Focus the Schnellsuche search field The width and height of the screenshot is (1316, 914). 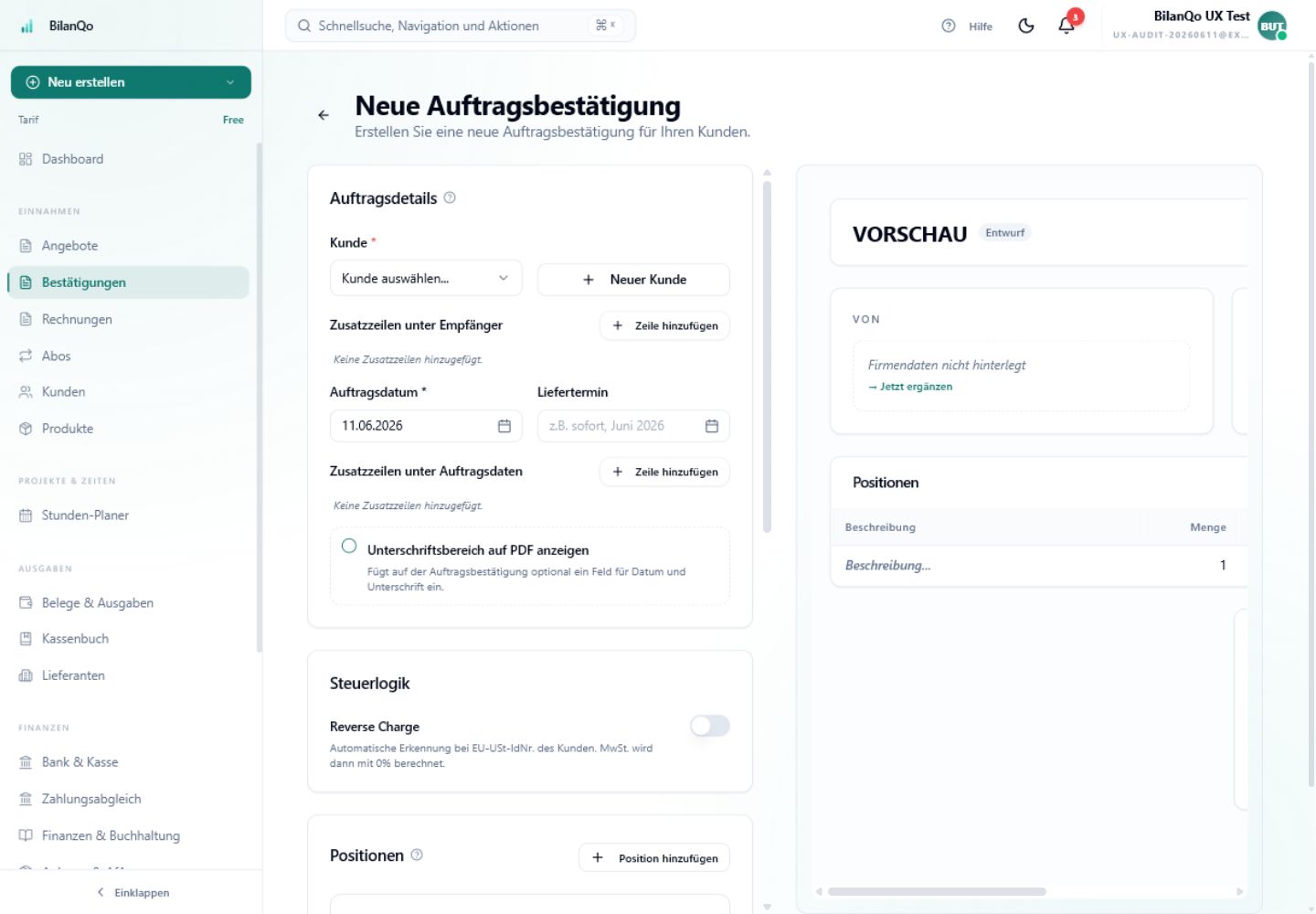460,26
